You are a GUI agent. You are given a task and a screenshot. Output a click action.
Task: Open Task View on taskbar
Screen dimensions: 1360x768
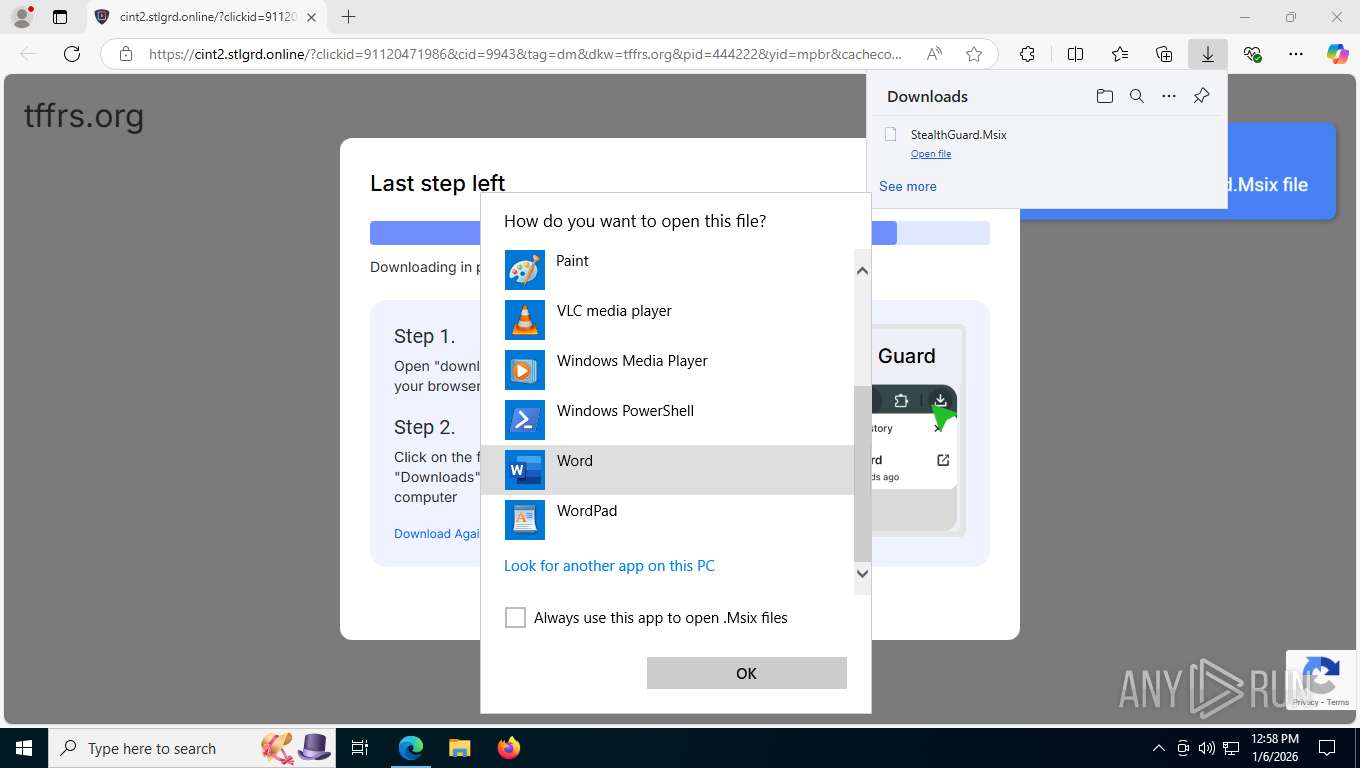pyautogui.click(x=360, y=748)
